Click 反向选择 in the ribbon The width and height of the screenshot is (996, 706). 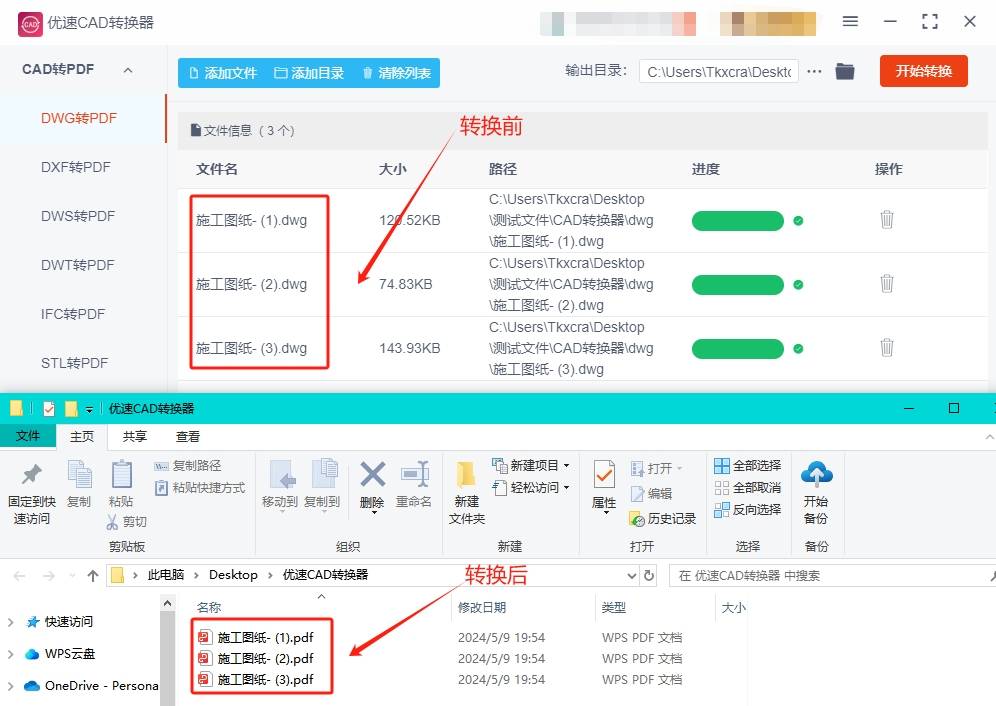(748, 510)
